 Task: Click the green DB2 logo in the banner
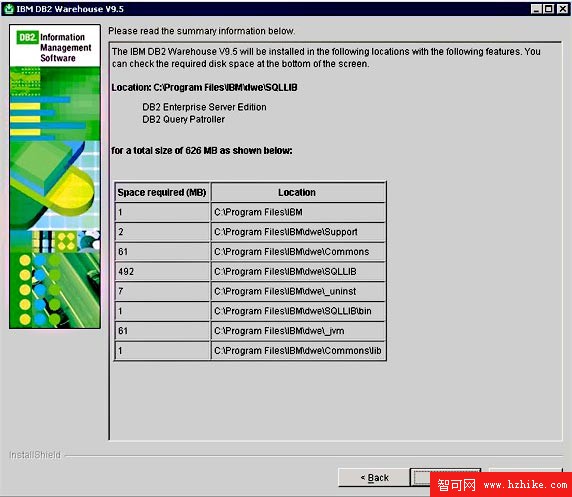tap(27, 37)
